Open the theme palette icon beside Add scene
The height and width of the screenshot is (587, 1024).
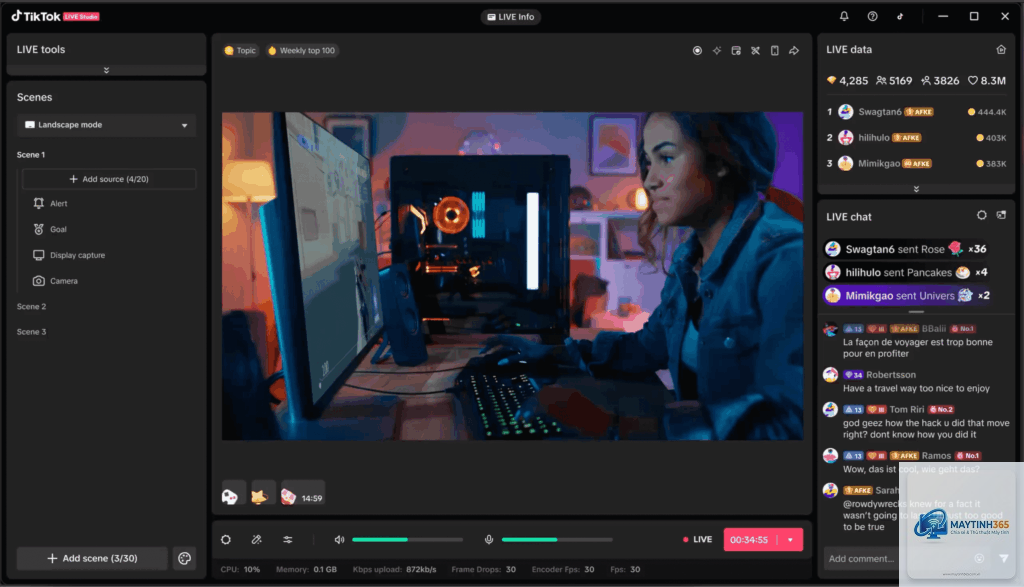[185, 558]
